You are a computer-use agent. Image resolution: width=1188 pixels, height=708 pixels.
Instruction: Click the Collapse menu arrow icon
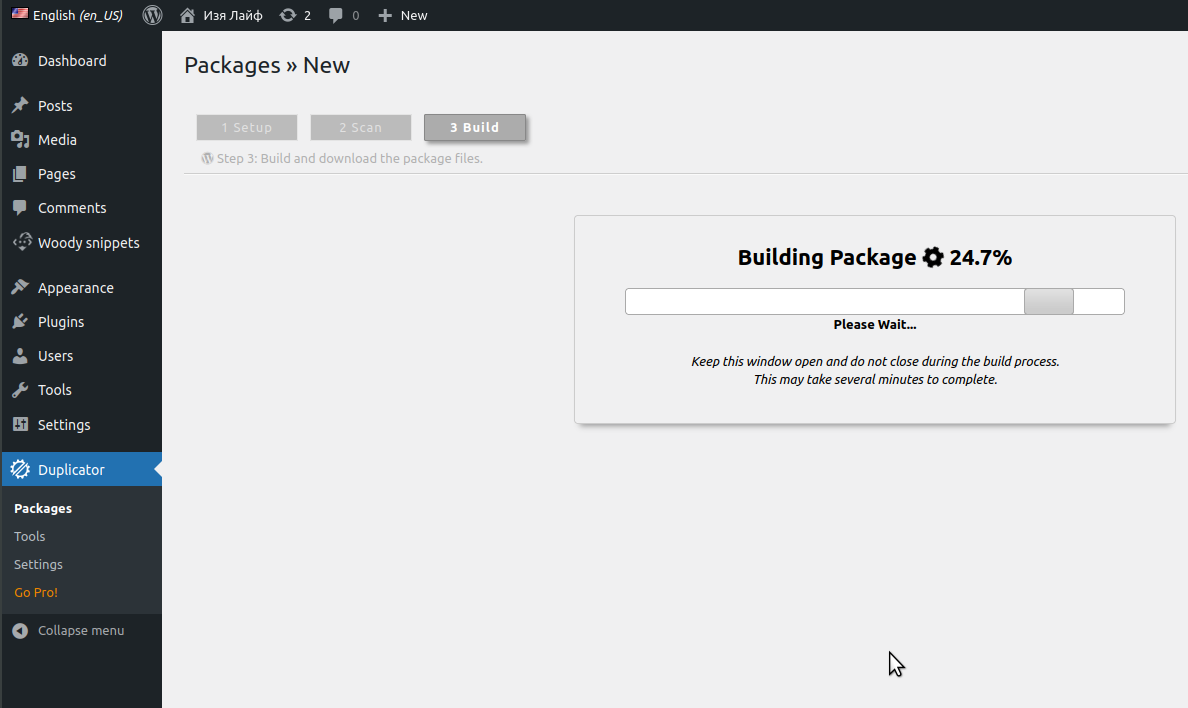point(20,631)
